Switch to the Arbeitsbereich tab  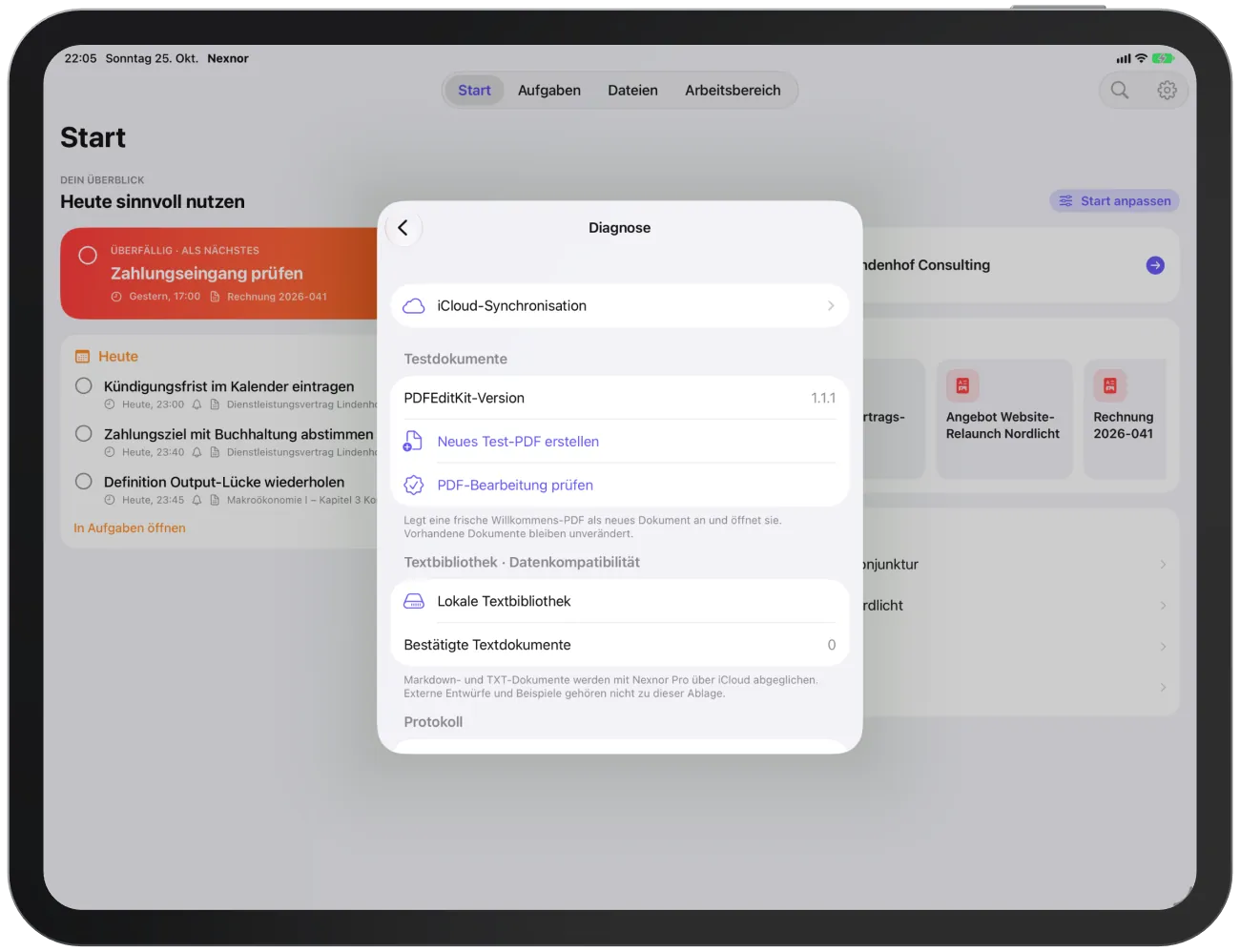tap(733, 91)
